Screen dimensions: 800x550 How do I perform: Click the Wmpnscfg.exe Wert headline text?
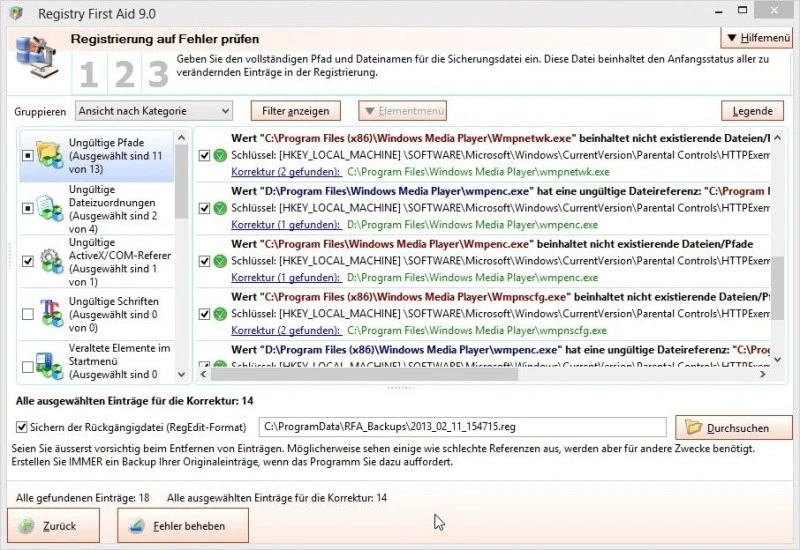501,297
